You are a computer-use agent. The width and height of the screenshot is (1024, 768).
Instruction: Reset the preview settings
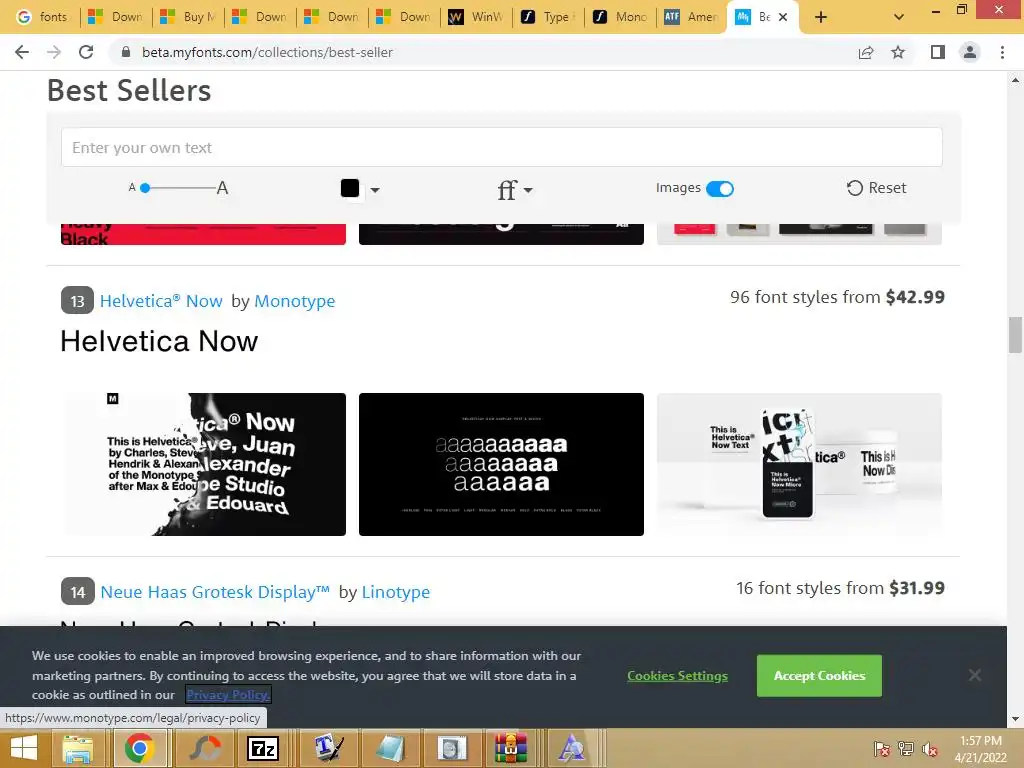(x=876, y=188)
